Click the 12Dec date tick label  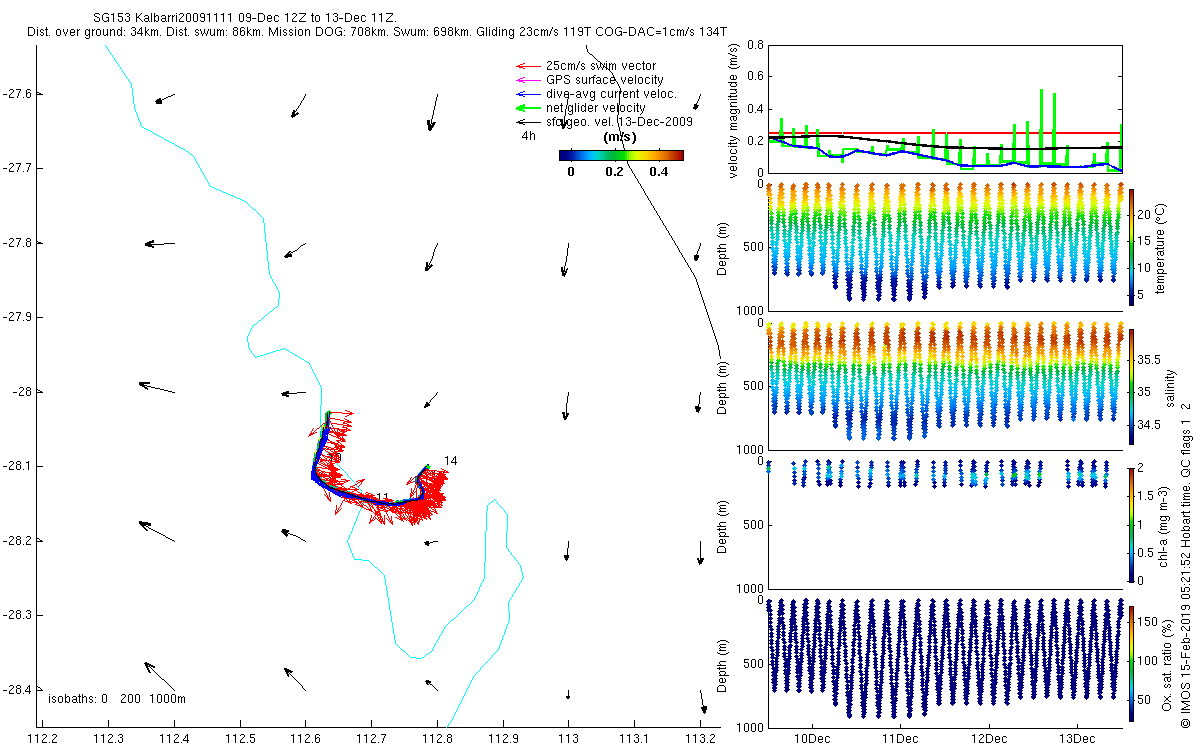pos(988,738)
